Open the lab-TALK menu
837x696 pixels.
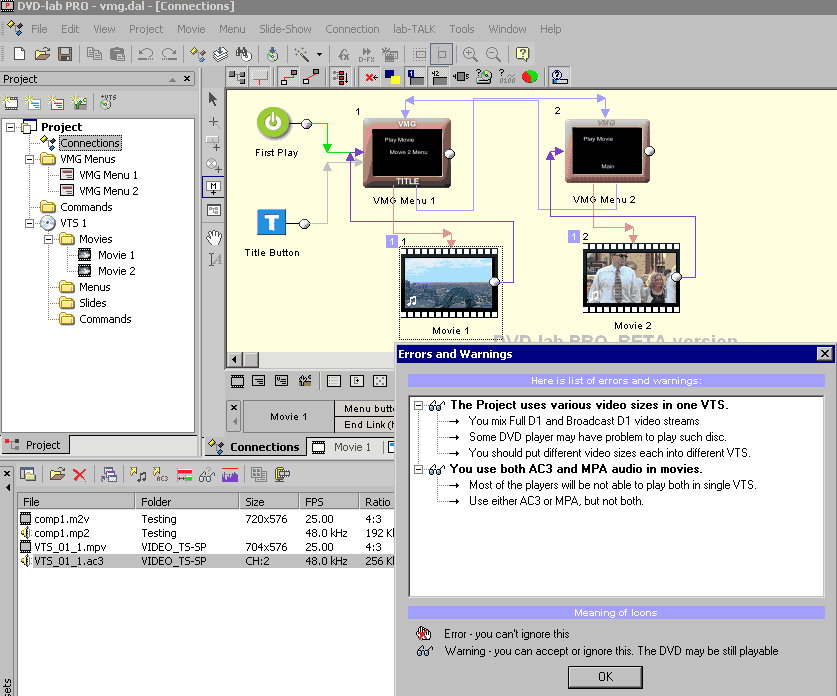(x=414, y=29)
